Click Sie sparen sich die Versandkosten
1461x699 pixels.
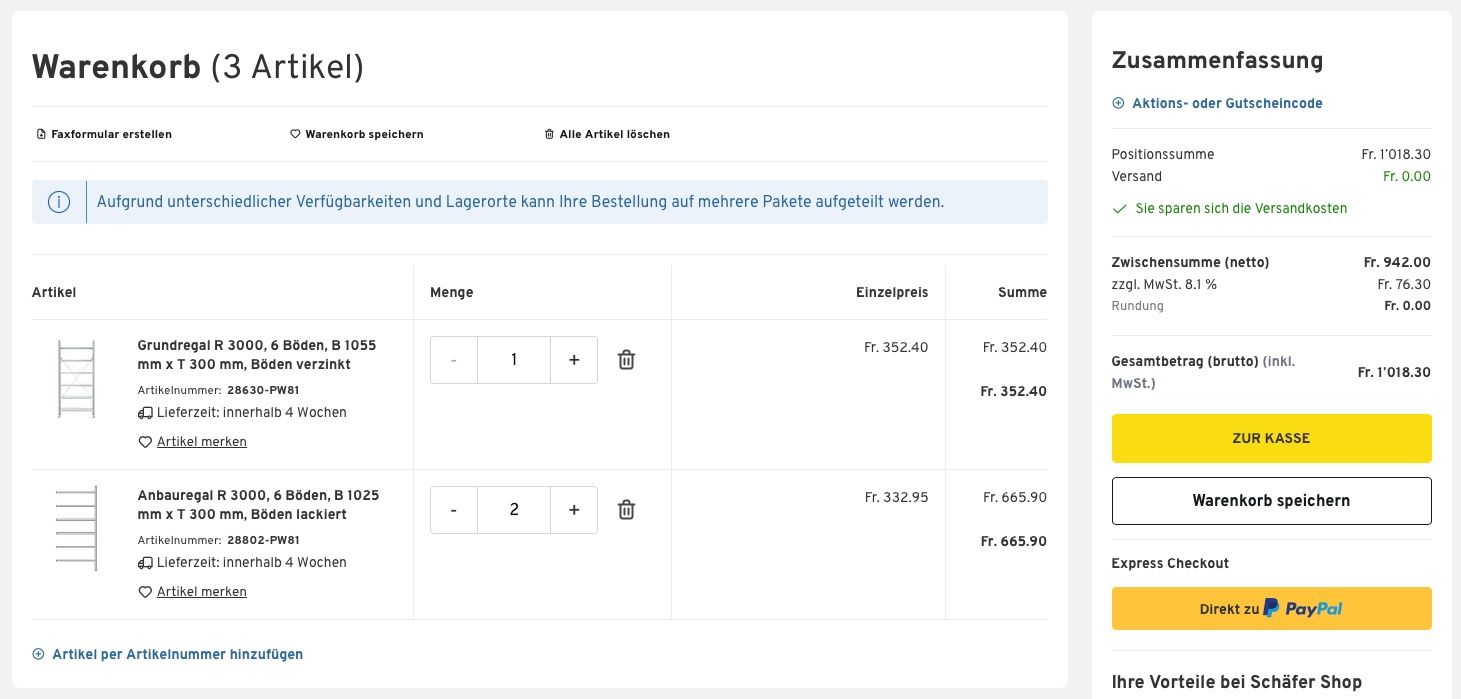click(1241, 209)
